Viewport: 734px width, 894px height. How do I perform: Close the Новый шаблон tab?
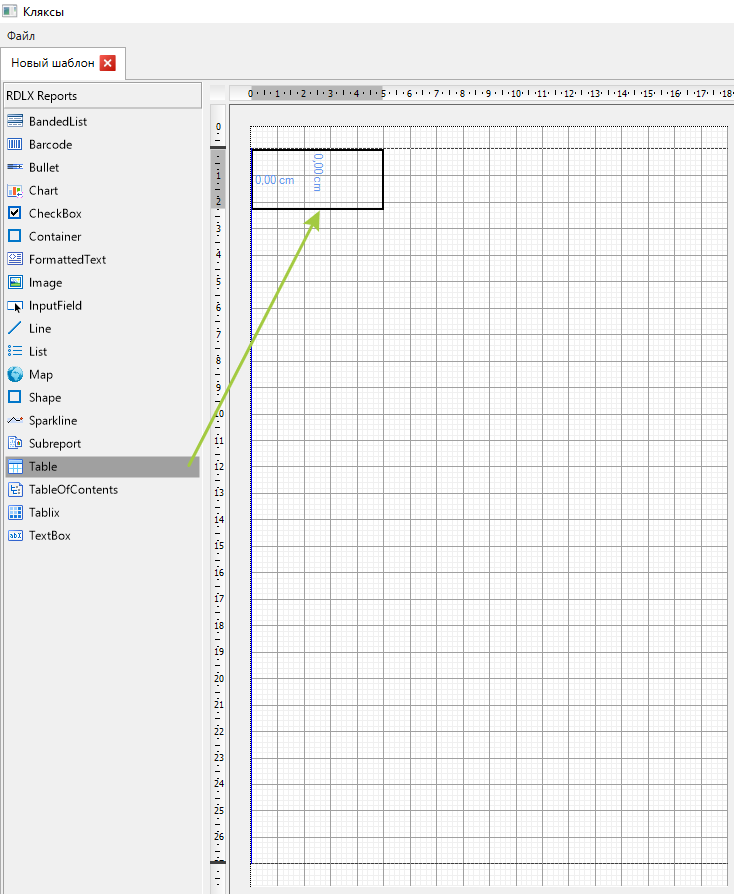pyautogui.click(x=108, y=63)
